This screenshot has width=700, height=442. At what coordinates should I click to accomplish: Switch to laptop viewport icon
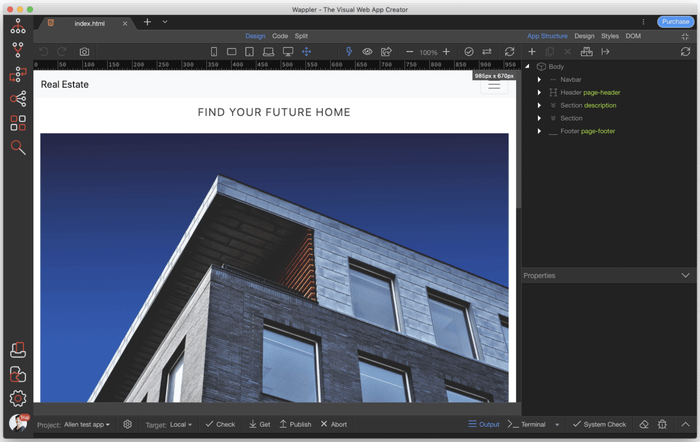(x=268, y=52)
